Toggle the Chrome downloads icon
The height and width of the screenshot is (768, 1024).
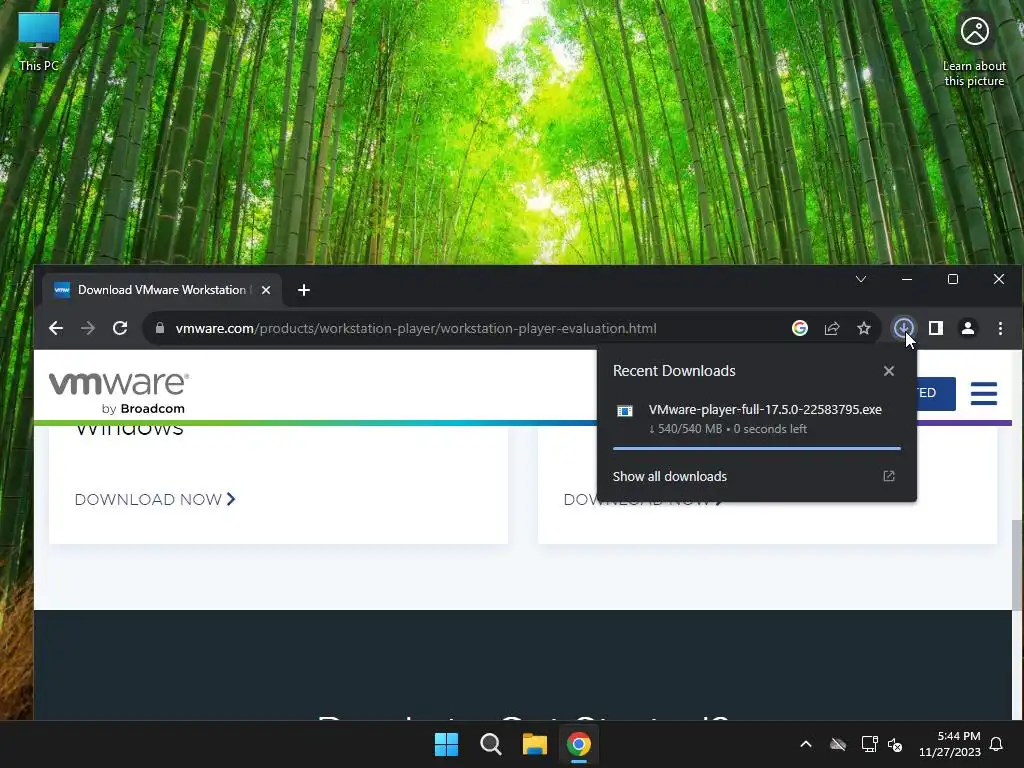click(x=904, y=328)
